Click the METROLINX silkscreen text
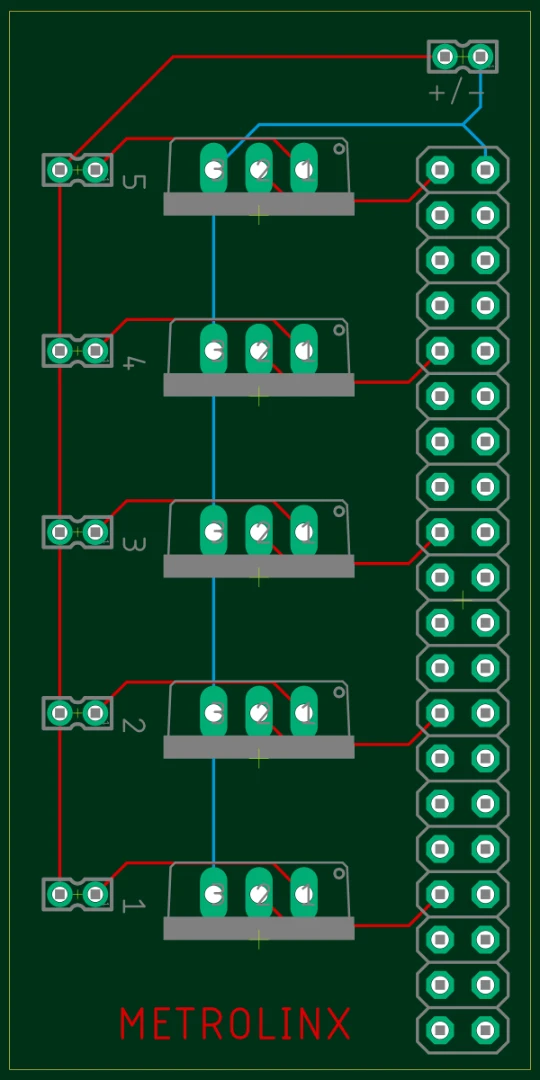Image resolution: width=540 pixels, height=1080 pixels. (x=235, y=1024)
